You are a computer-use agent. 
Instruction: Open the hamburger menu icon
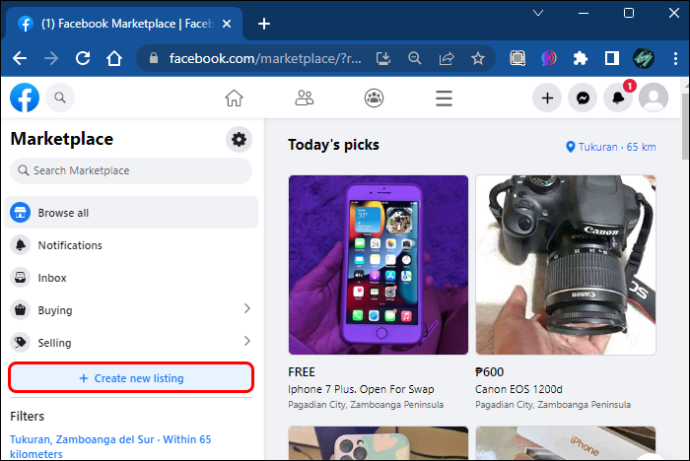[444, 98]
